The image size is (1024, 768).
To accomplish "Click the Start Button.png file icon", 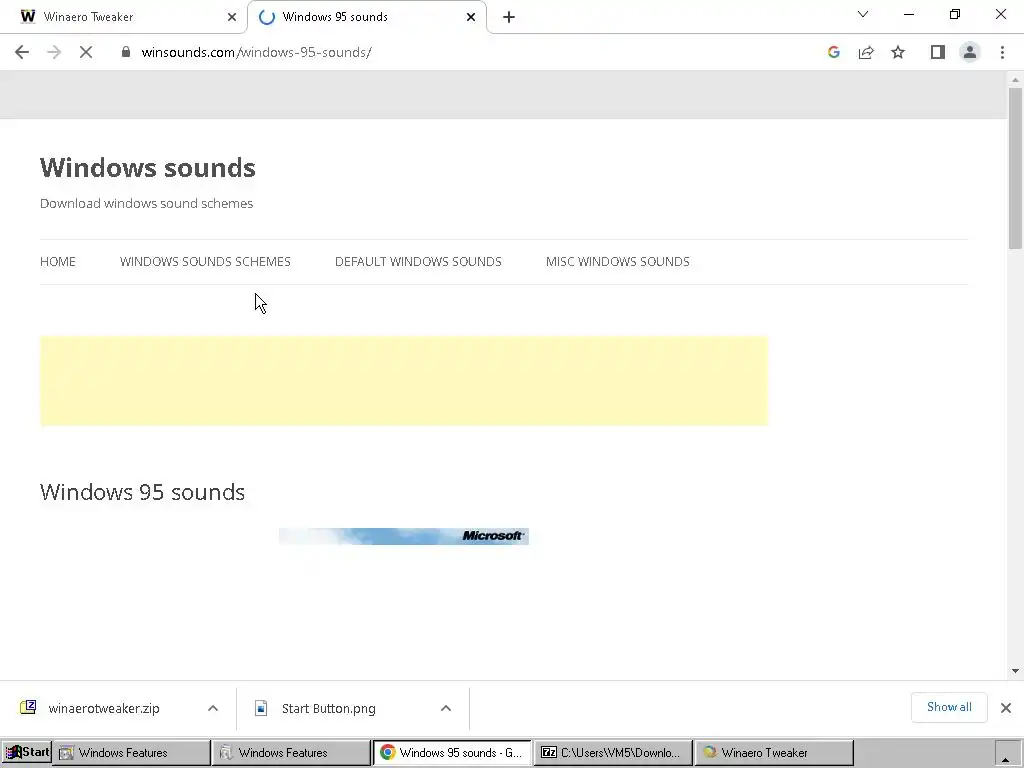I will tap(261, 709).
